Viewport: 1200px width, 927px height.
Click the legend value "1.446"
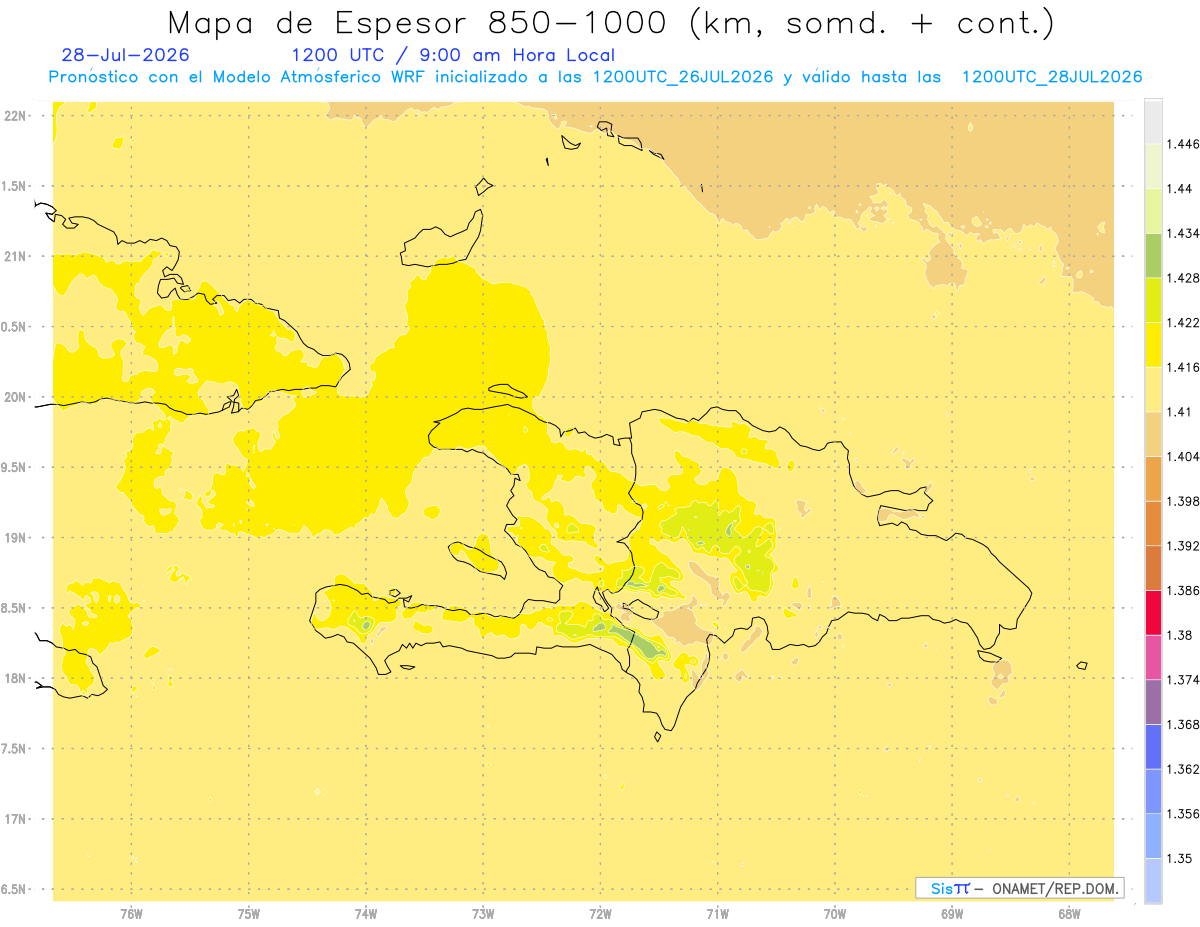coord(1183,144)
